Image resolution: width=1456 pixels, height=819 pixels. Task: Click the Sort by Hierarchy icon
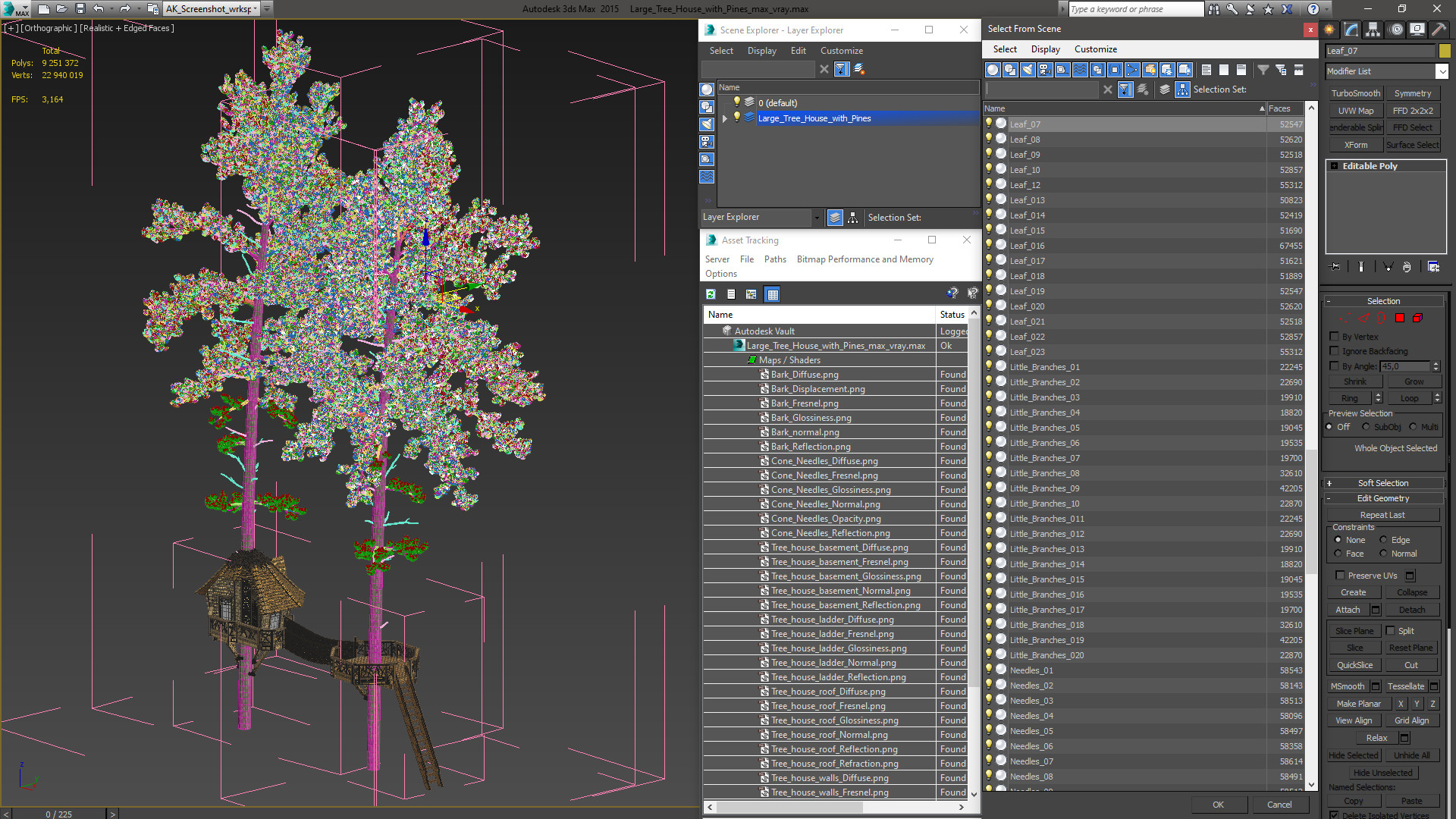pyautogui.click(x=1182, y=89)
